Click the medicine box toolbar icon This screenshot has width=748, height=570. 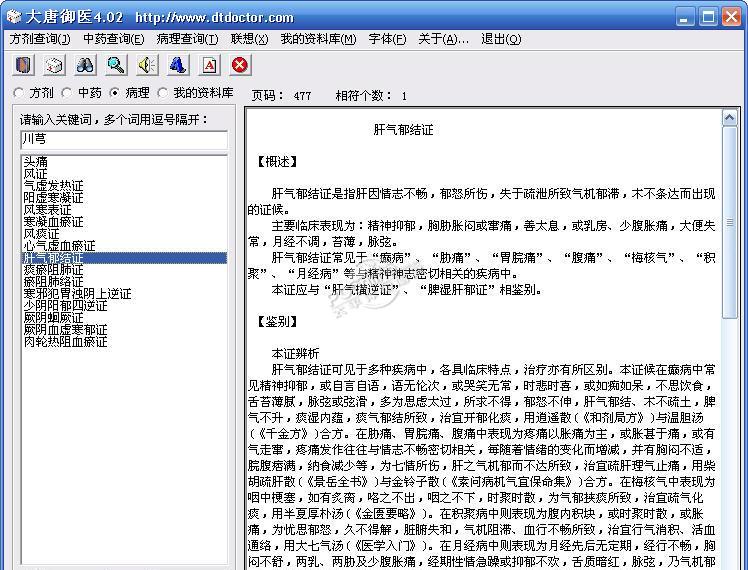(x=54, y=65)
